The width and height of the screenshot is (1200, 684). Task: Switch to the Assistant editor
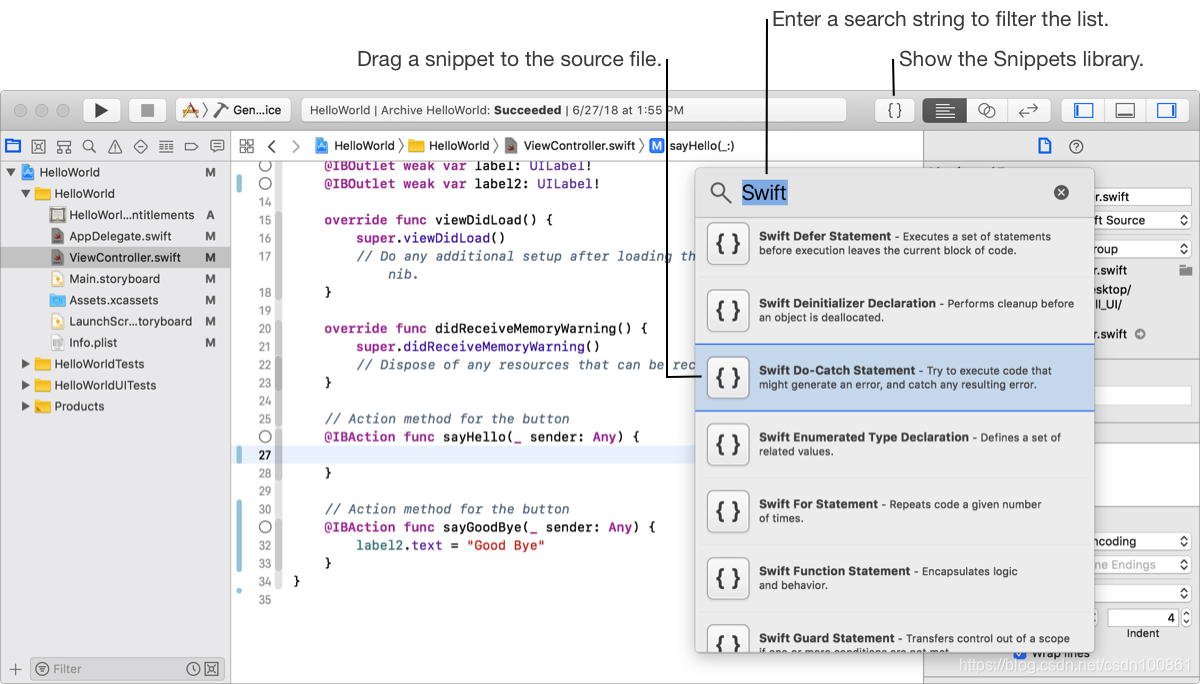pyautogui.click(x=986, y=110)
